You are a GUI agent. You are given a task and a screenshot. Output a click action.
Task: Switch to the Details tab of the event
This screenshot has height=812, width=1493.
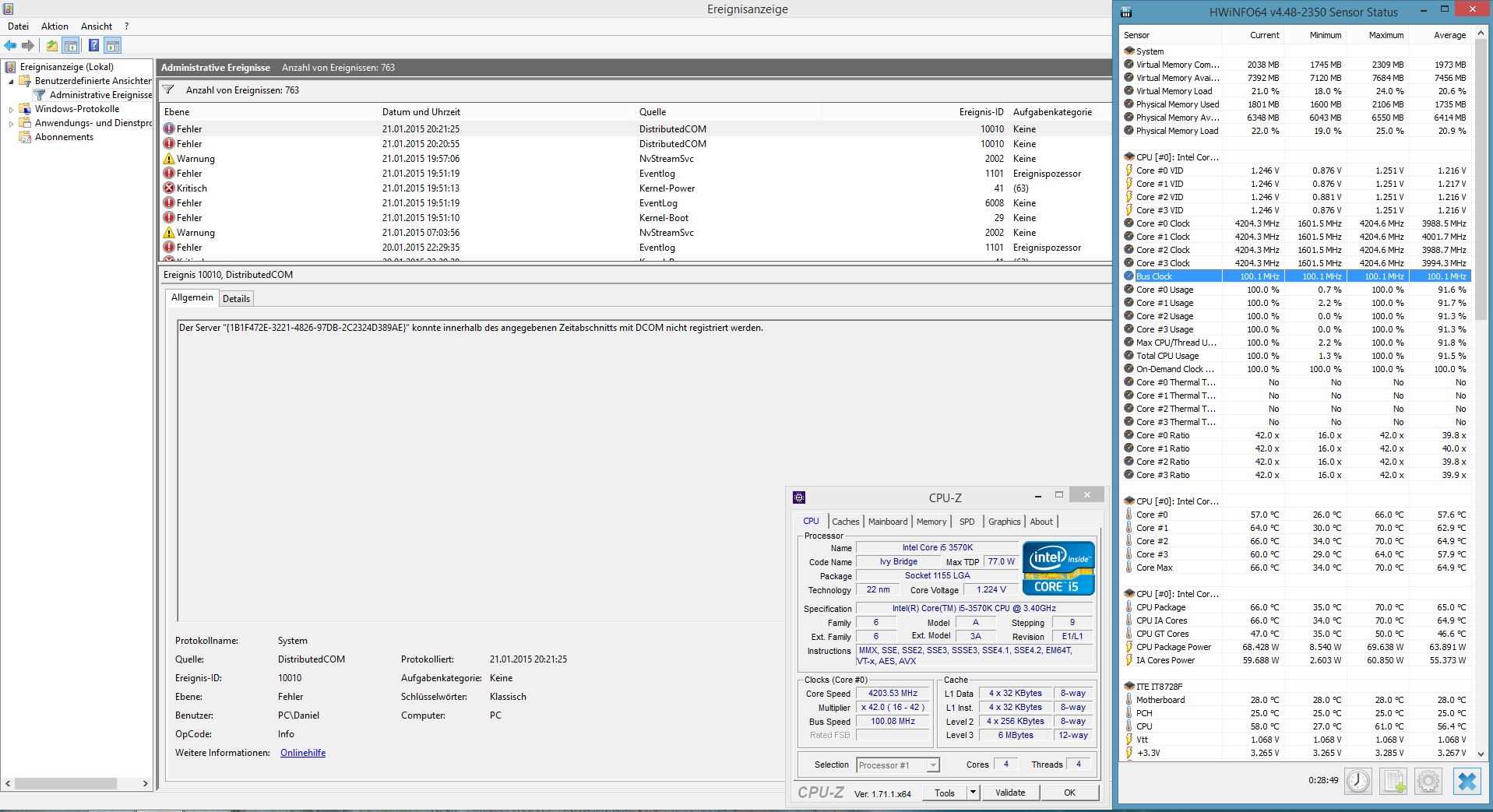pyautogui.click(x=236, y=299)
